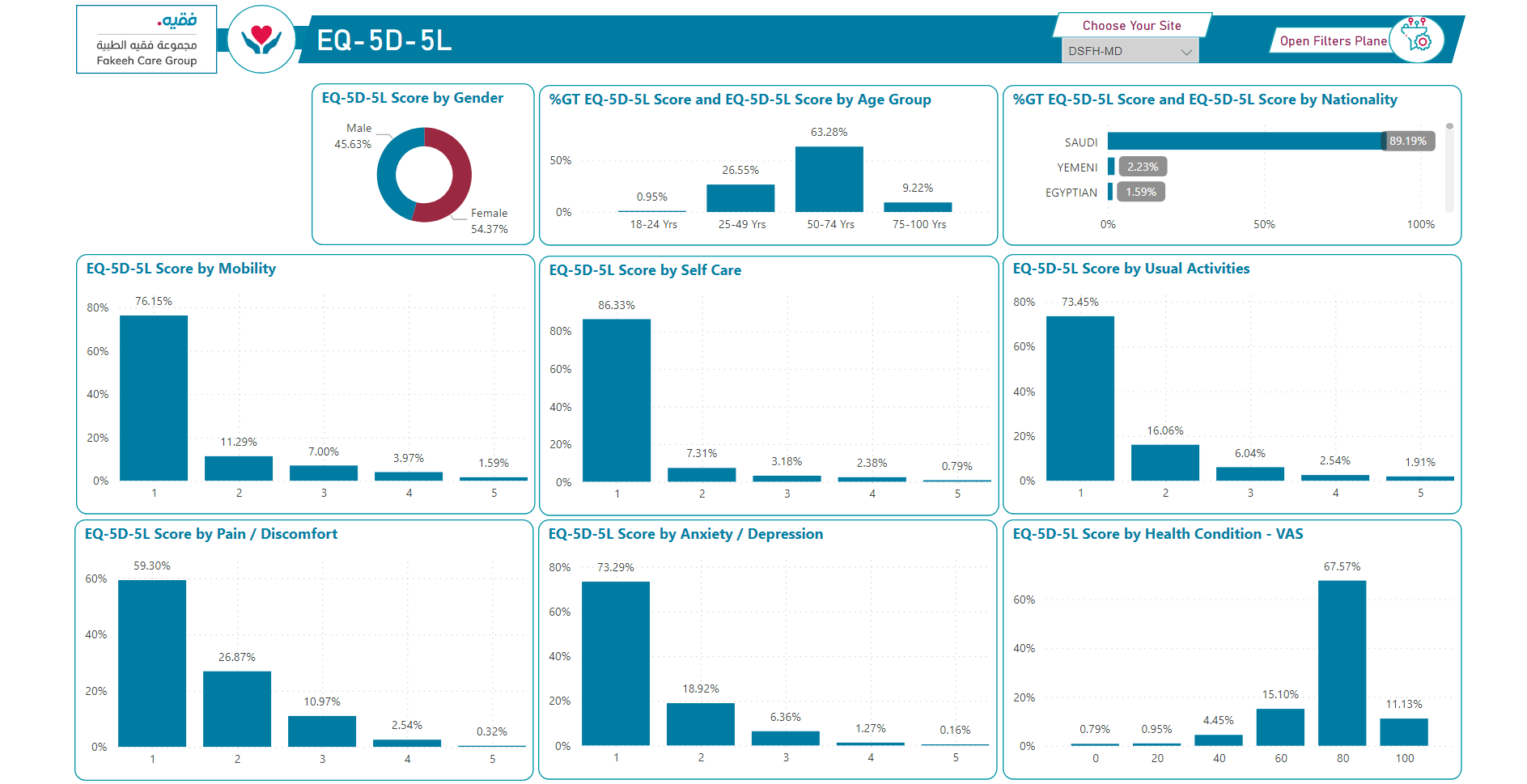Click the 59.30% Pain / Discomfort bar
Image resolution: width=1527 pixels, height=784 pixels.
pos(152,663)
